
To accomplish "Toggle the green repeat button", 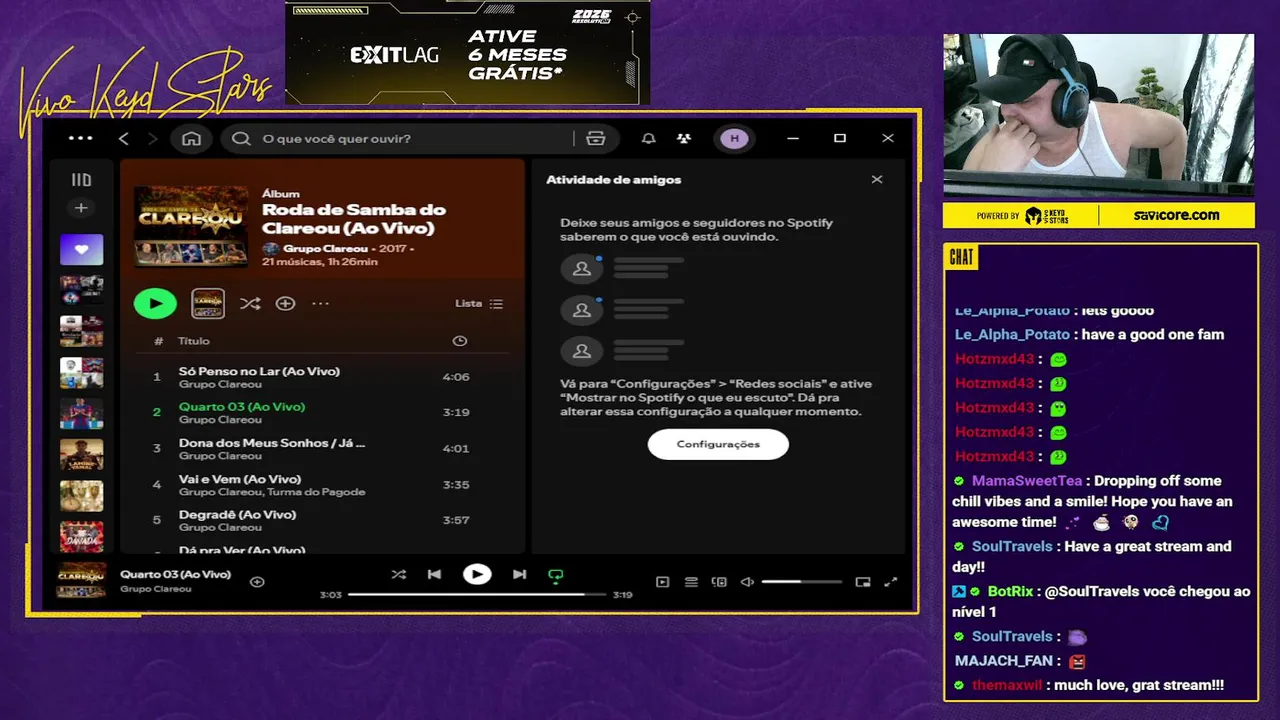I will pos(556,575).
